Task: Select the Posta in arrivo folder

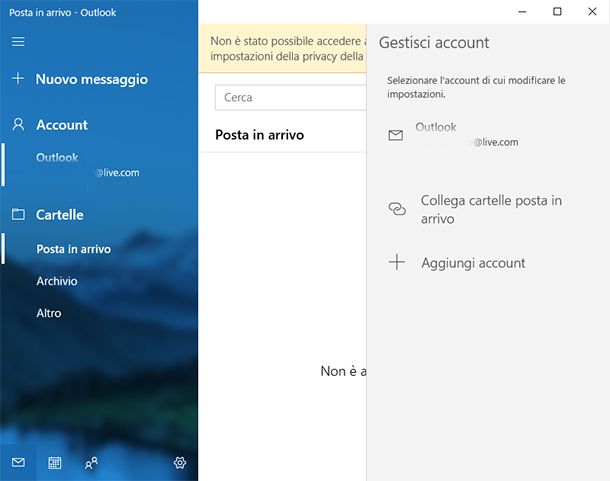Action: (99, 249)
